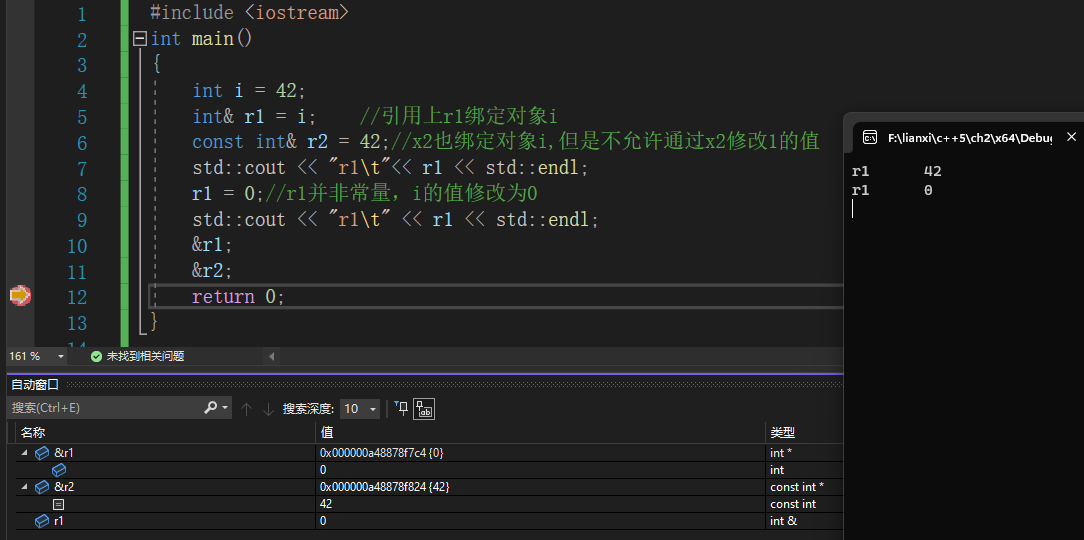Select the &r2 name in the Autos window
Image resolution: width=1084 pixels, height=540 pixels.
pyautogui.click(x=64, y=487)
